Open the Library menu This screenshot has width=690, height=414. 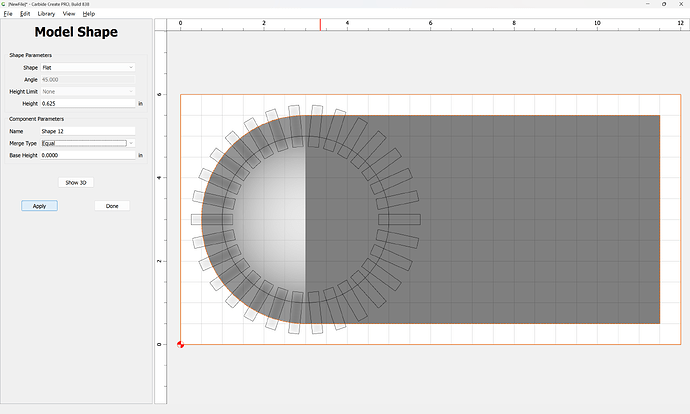(46, 14)
